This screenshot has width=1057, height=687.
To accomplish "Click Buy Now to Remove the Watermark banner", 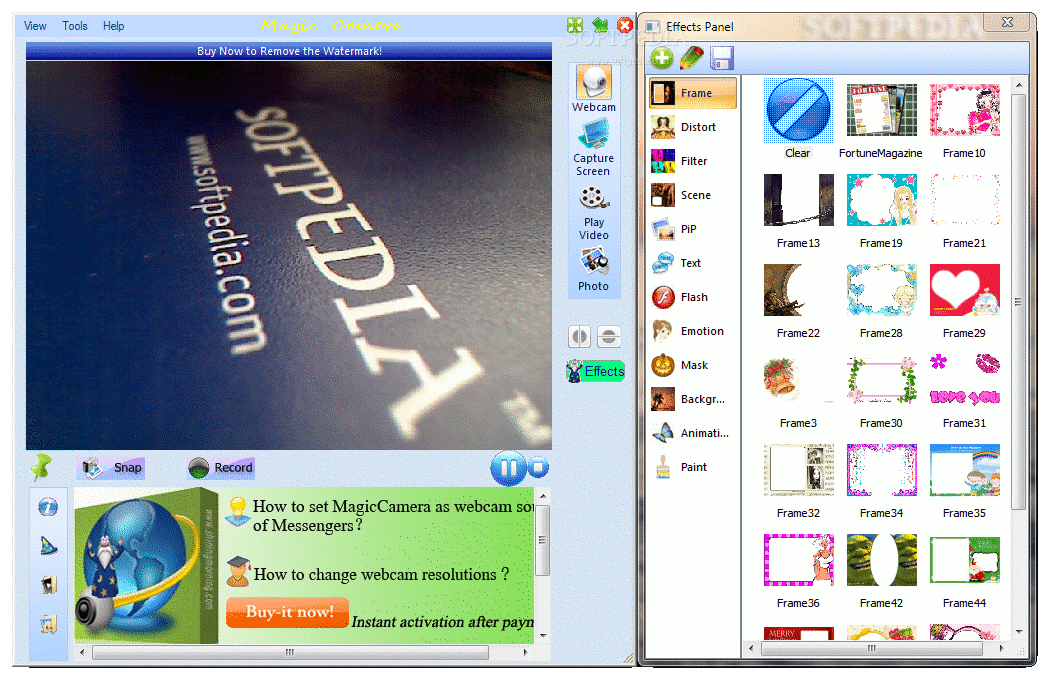I will pos(289,51).
